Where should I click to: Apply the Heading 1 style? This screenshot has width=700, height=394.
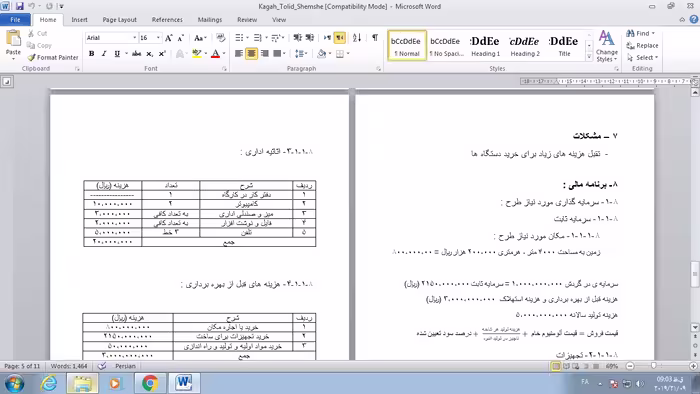click(x=485, y=46)
